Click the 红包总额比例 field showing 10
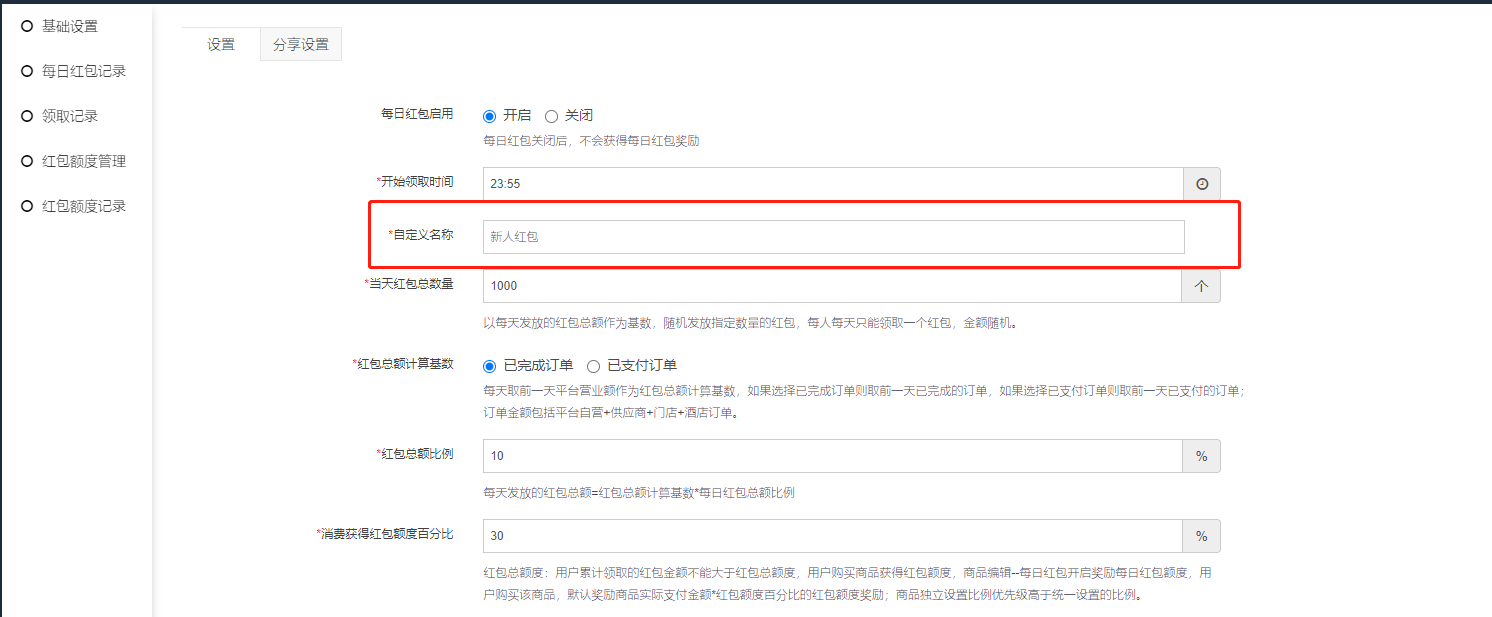The height and width of the screenshot is (617, 1492). click(832, 456)
